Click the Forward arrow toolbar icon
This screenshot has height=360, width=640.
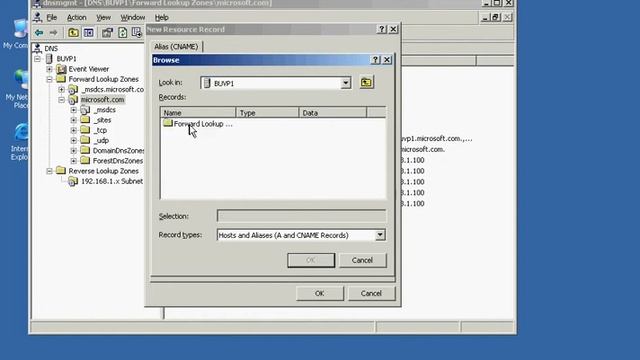click(53, 33)
